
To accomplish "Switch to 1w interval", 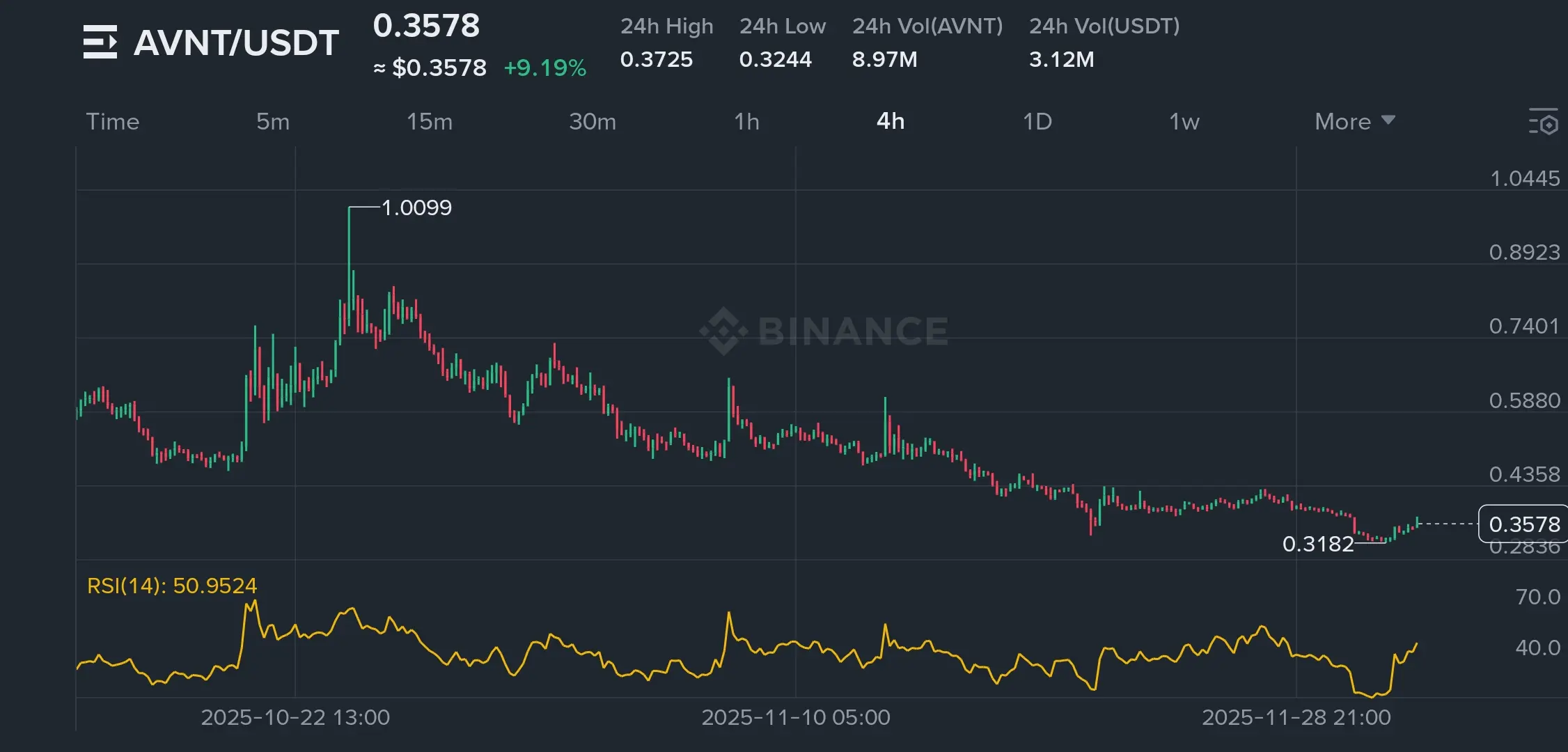I will coord(1184,122).
